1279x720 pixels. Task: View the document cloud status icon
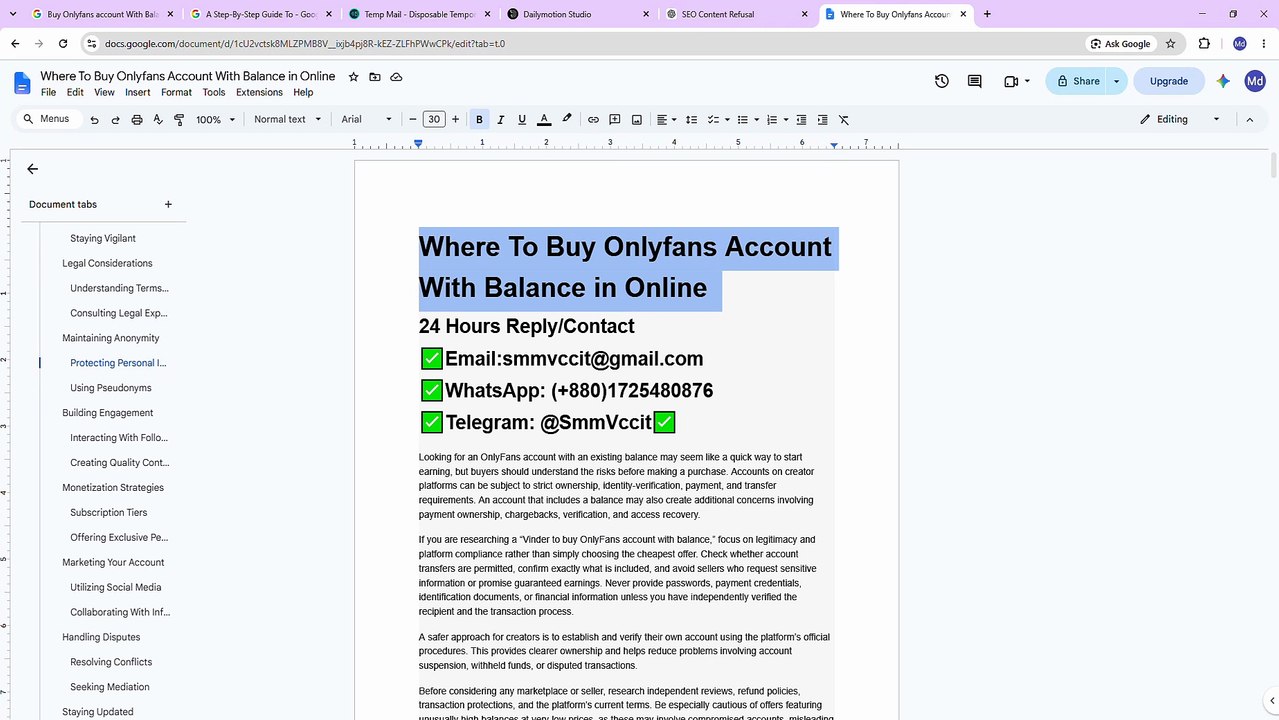point(396,77)
